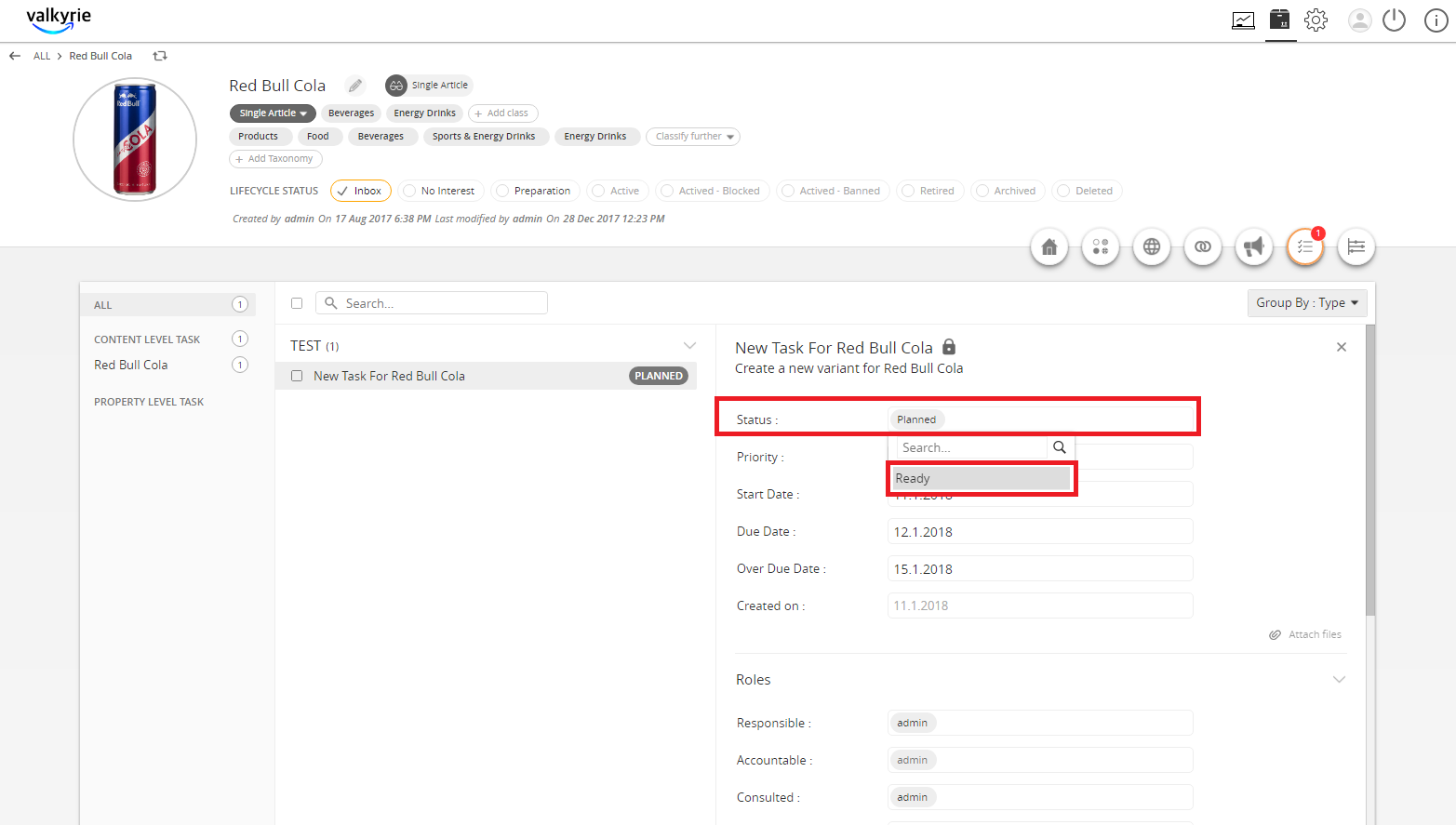Open the attributes dots round button
1456x825 pixels.
[1101, 246]
